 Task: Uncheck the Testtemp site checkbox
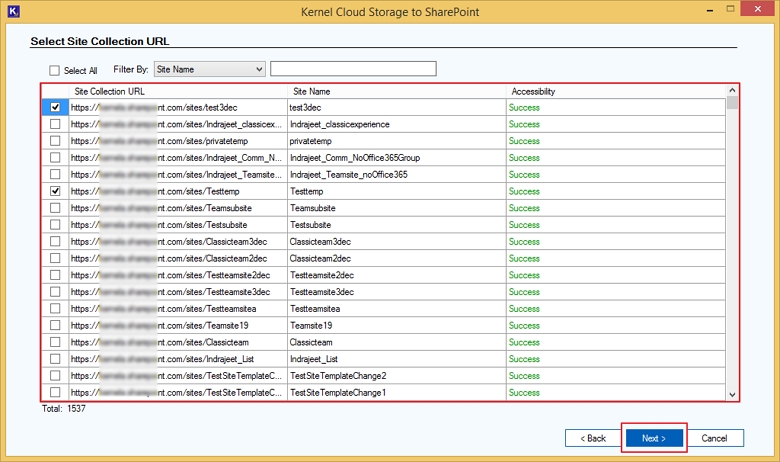click(x=55, y=191)
